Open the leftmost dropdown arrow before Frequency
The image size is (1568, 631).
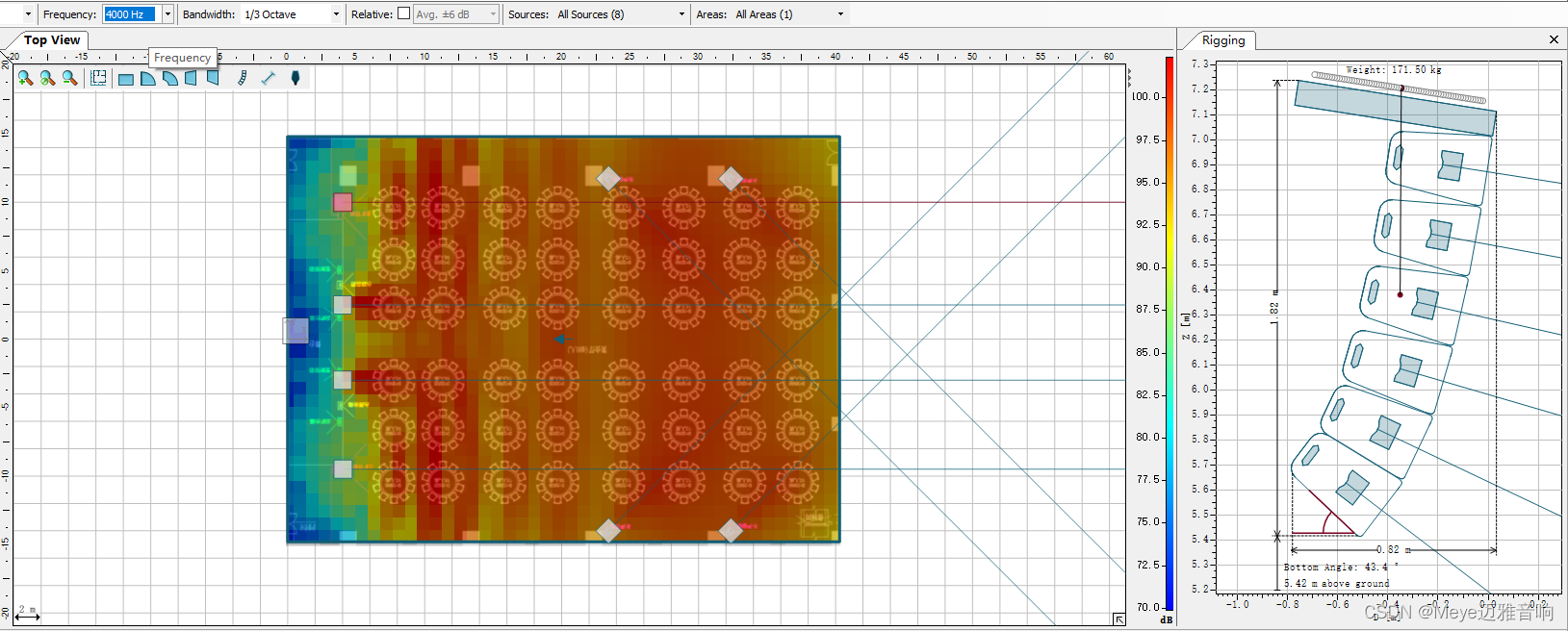pos(28,14)
